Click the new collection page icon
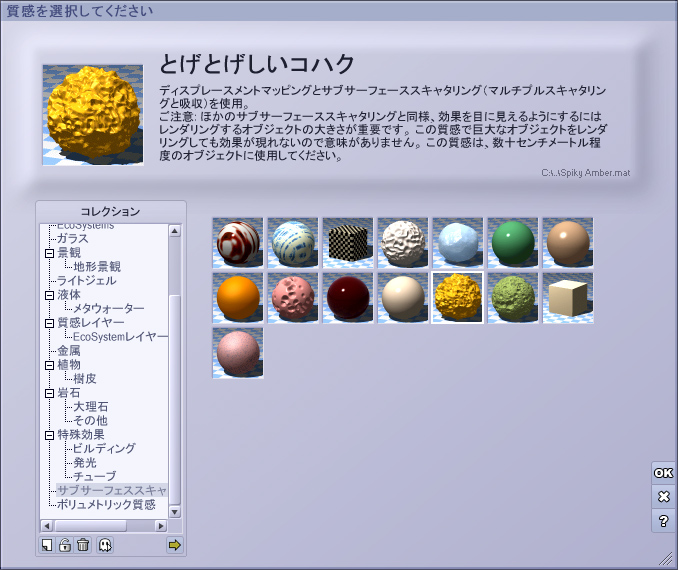The width and height of the screenshot is (678, 570). [x=47, y=545]
